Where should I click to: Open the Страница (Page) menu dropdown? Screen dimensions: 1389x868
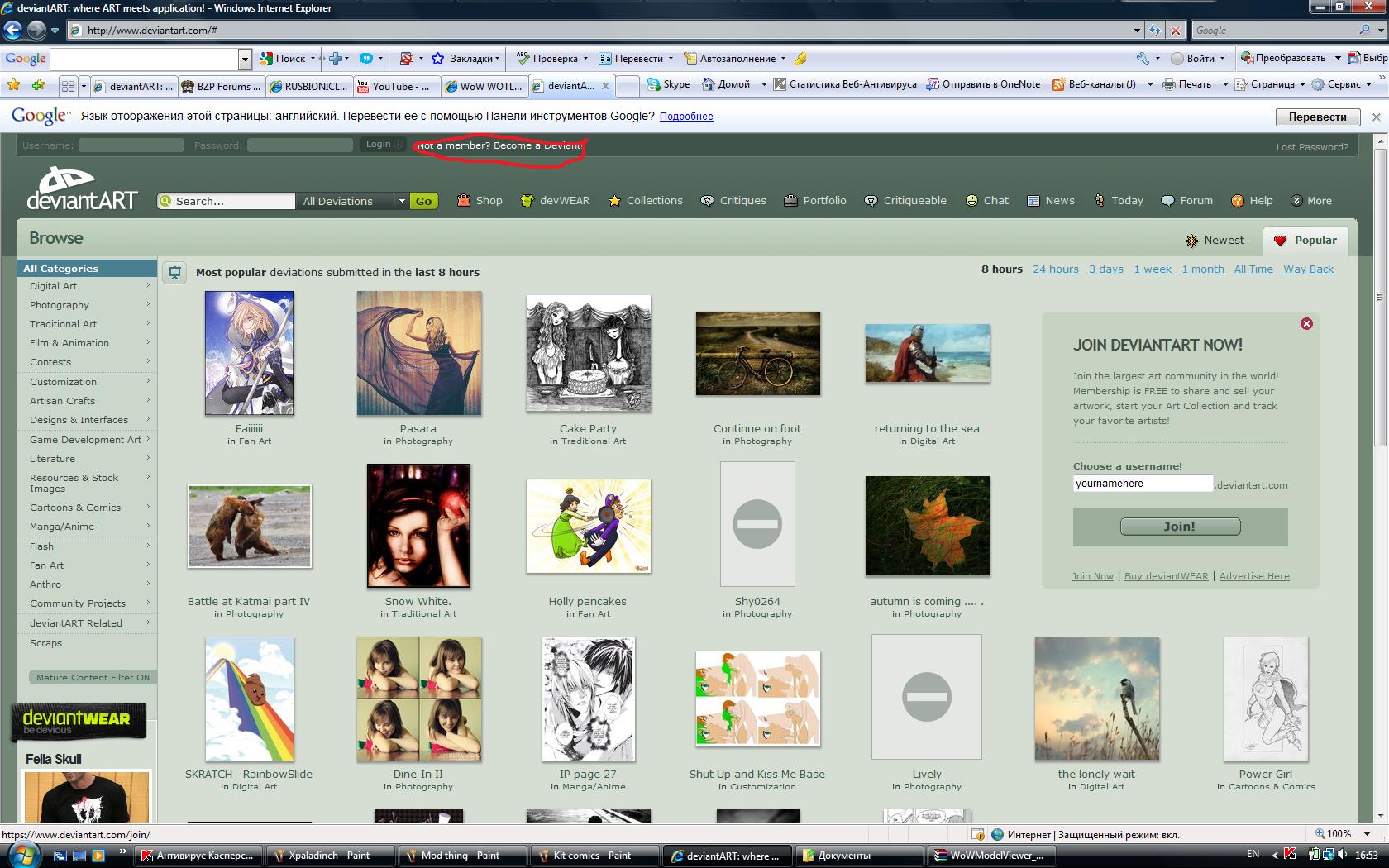tap(1303, 84)
